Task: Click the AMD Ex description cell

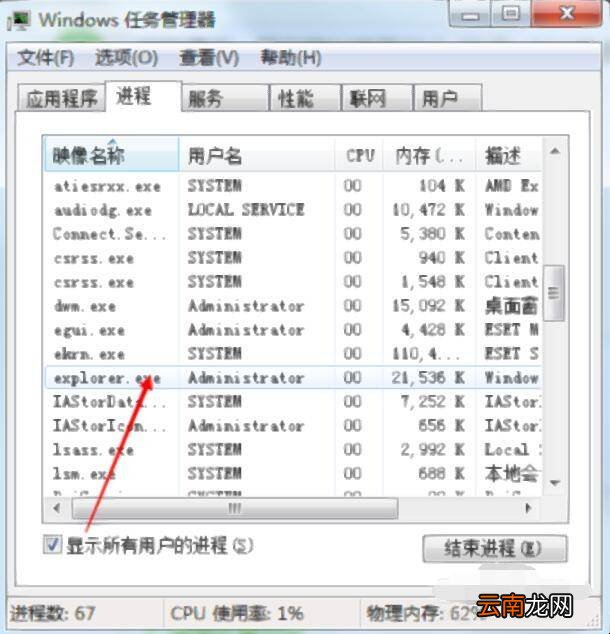Action: click(x=512, y=186)
